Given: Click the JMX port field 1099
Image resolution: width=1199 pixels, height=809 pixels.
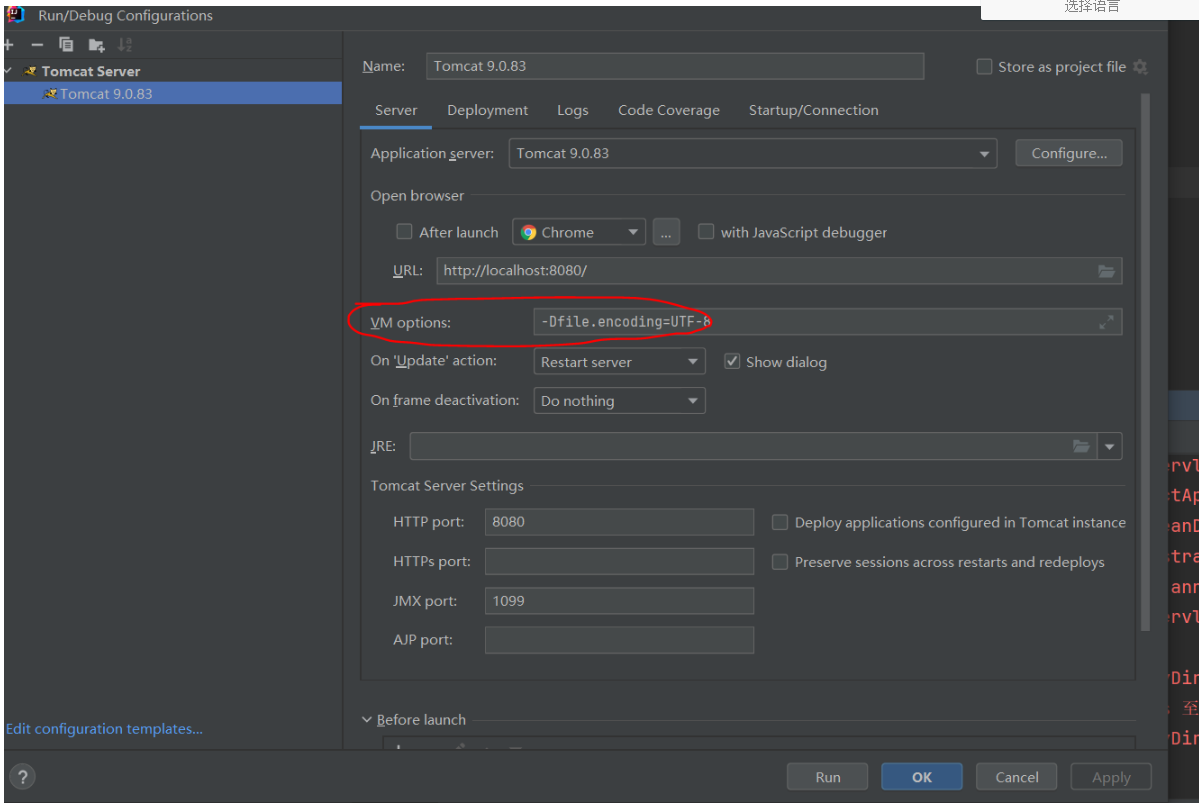Looking at the screenshot, I should (x=619, y=601).
